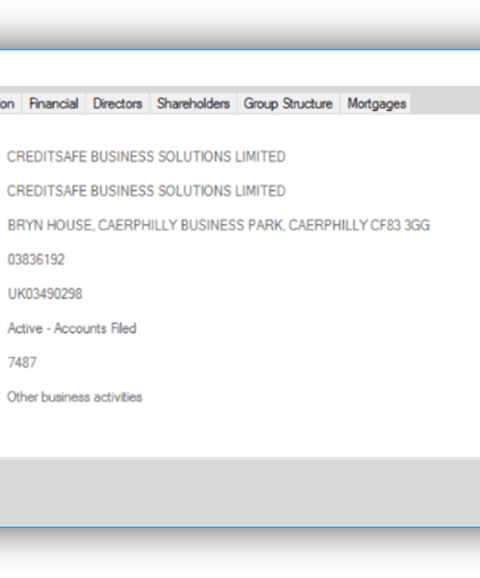This screenshot has height=578, width=480.
Task: Click empty tab strip right of Mortgages
Action: (445, 100)
